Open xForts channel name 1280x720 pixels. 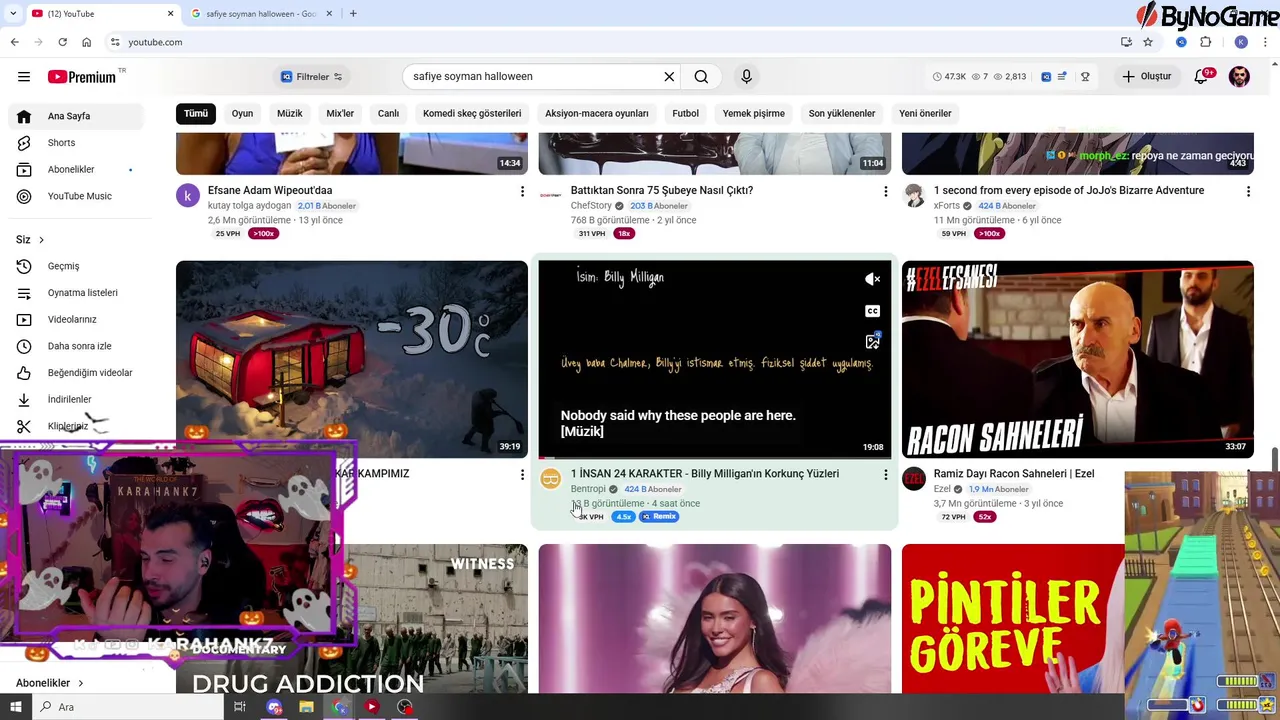[x=947, y=206]
